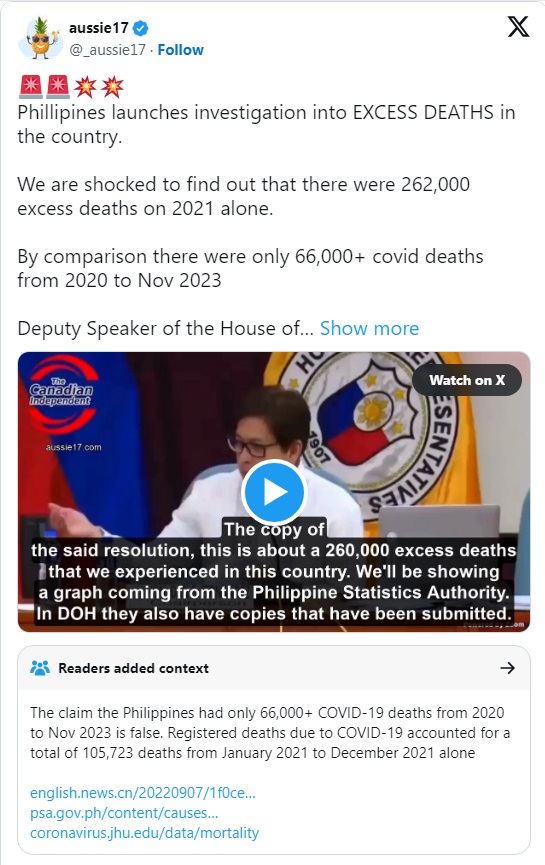Click the @_aussie17 handle

coord(107,50)
